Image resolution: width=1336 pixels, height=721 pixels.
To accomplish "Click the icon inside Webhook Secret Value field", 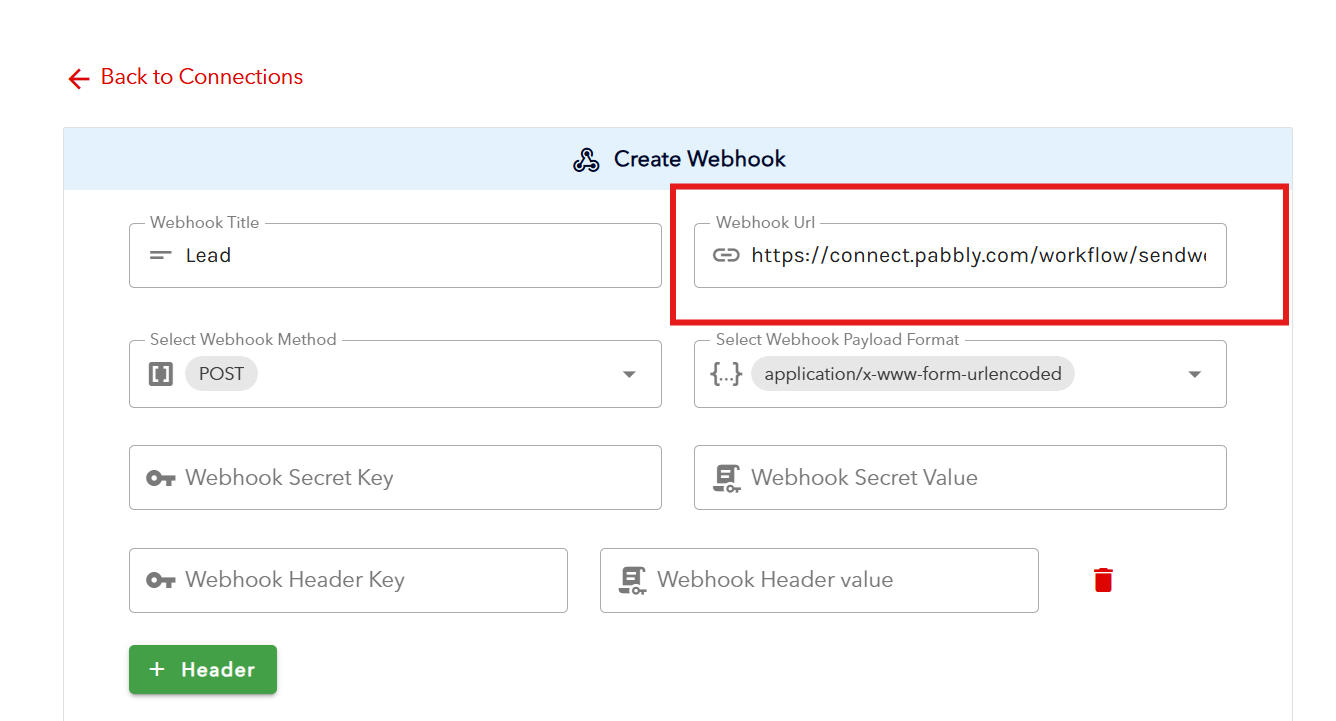I will pyautogui.click(x=726, y=477).
